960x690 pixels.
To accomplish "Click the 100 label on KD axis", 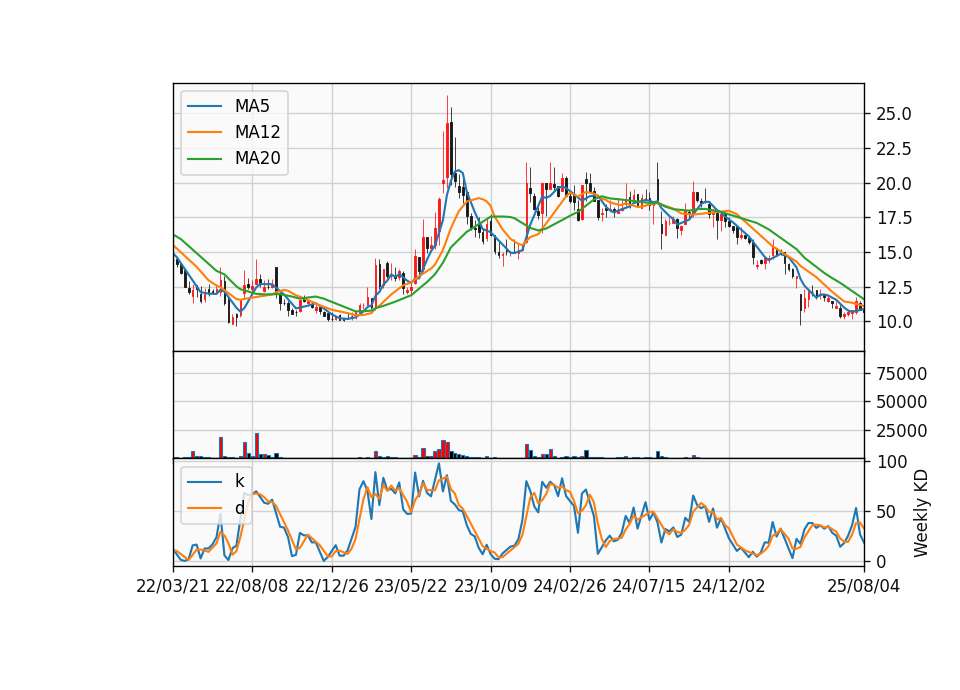I will pos(892,462).
